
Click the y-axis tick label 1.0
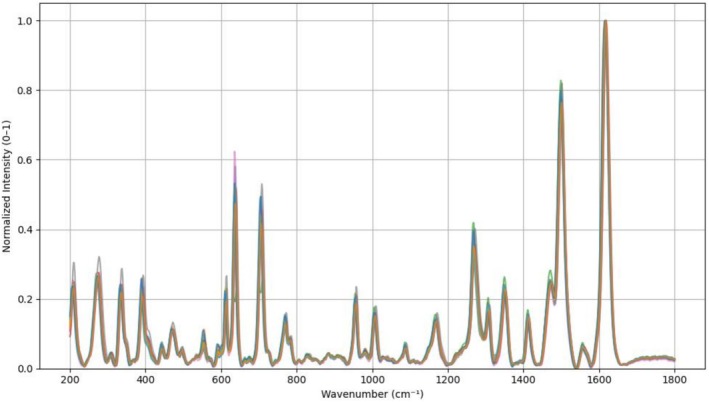pos(26,21)
